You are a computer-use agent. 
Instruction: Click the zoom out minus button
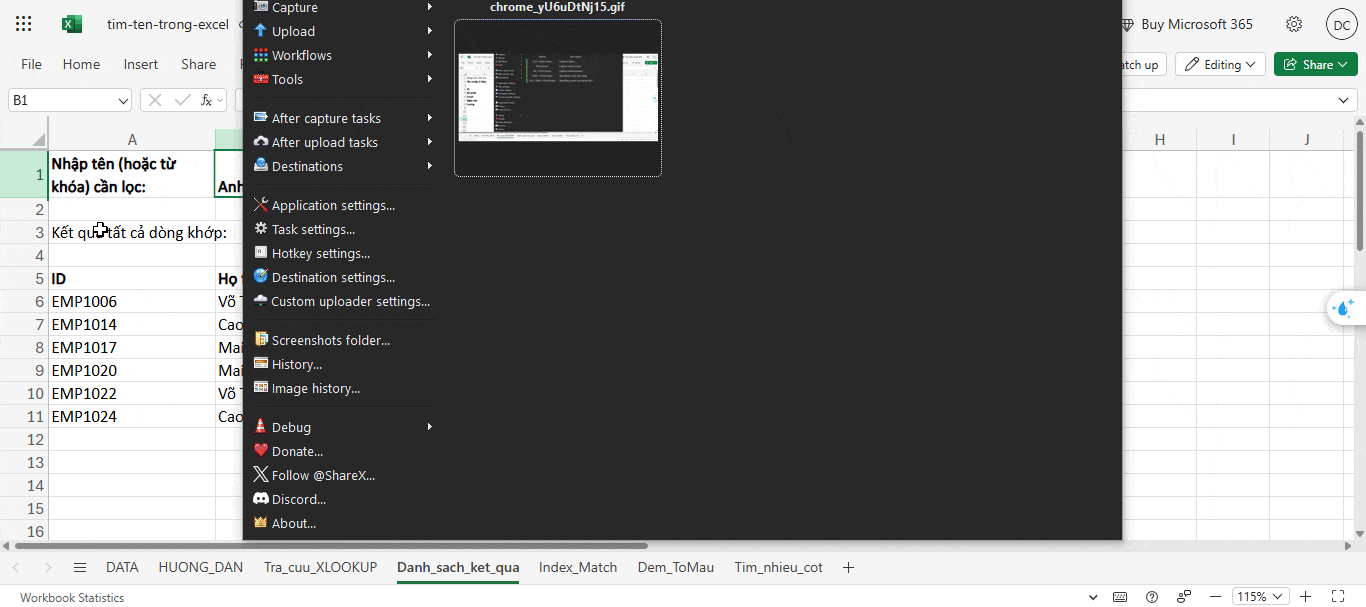[1214, 597]
